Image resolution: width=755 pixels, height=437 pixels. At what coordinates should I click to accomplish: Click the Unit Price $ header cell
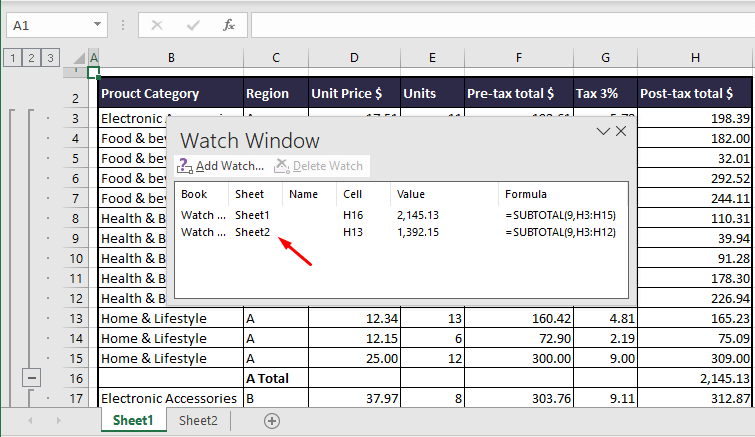coord(354,93)
